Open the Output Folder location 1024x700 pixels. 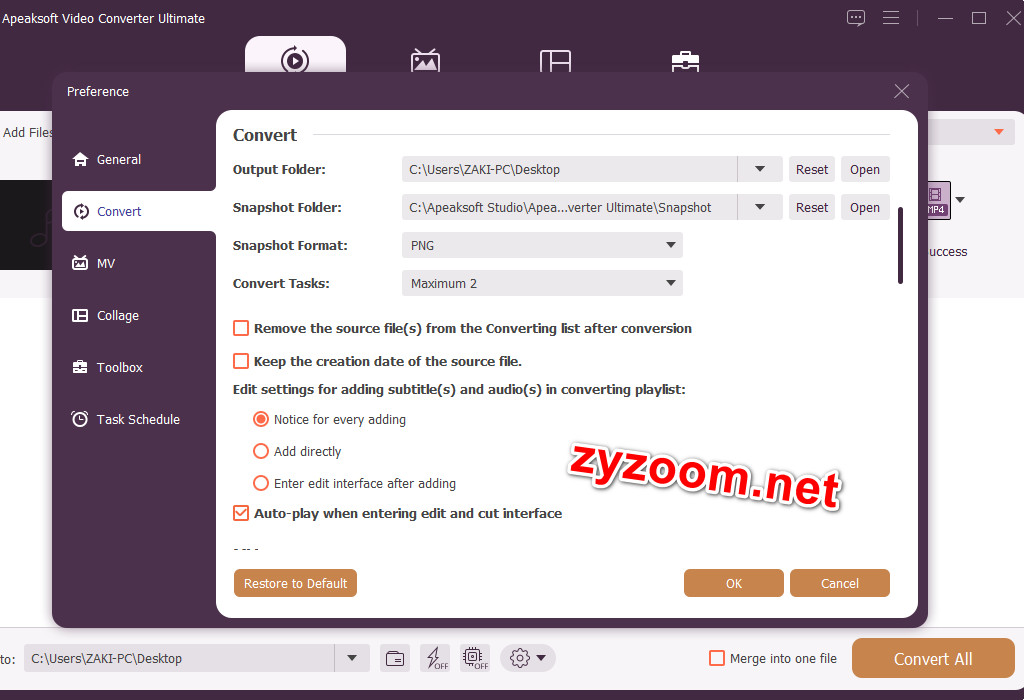point(865,169)
